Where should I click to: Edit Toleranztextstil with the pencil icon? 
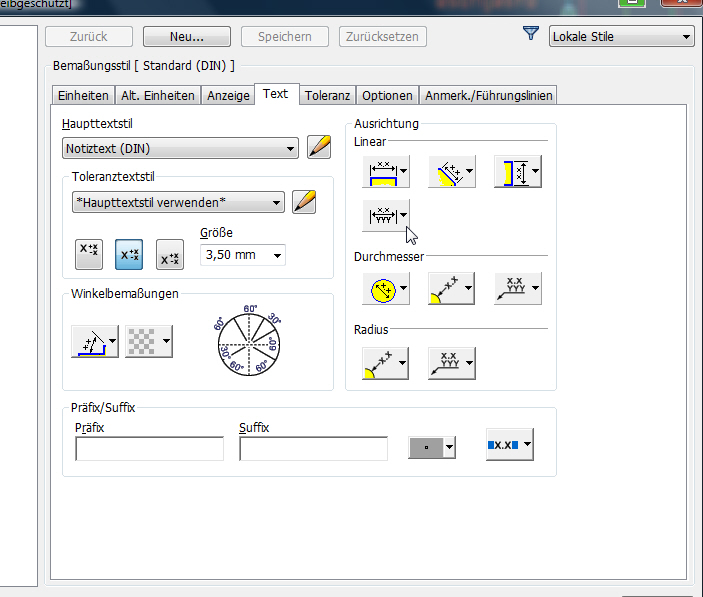click(304, 202)
